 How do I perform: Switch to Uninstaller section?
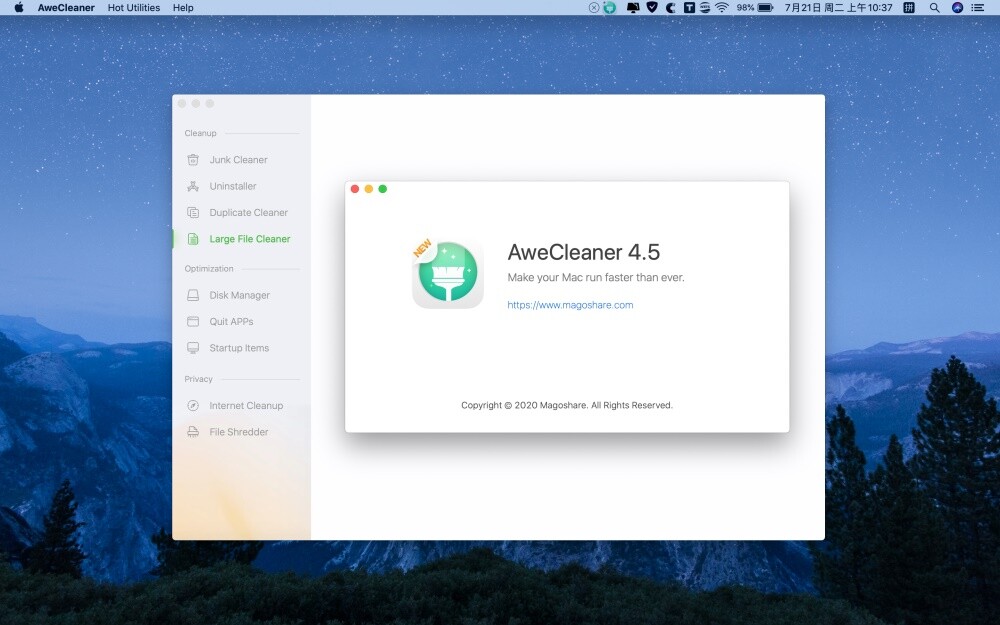[x=233, y=186]
